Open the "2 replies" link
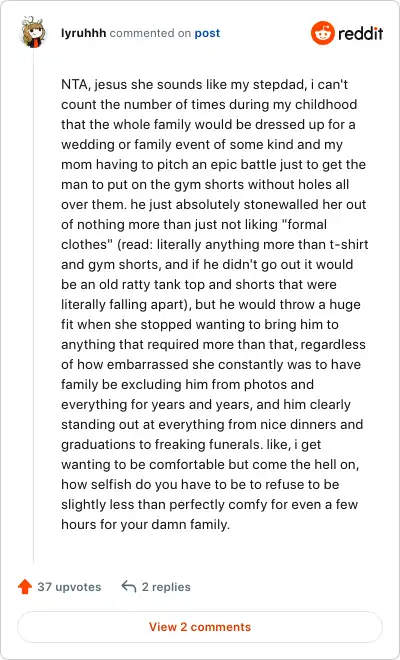Screen dimensions: 400x660 (166, 587)
